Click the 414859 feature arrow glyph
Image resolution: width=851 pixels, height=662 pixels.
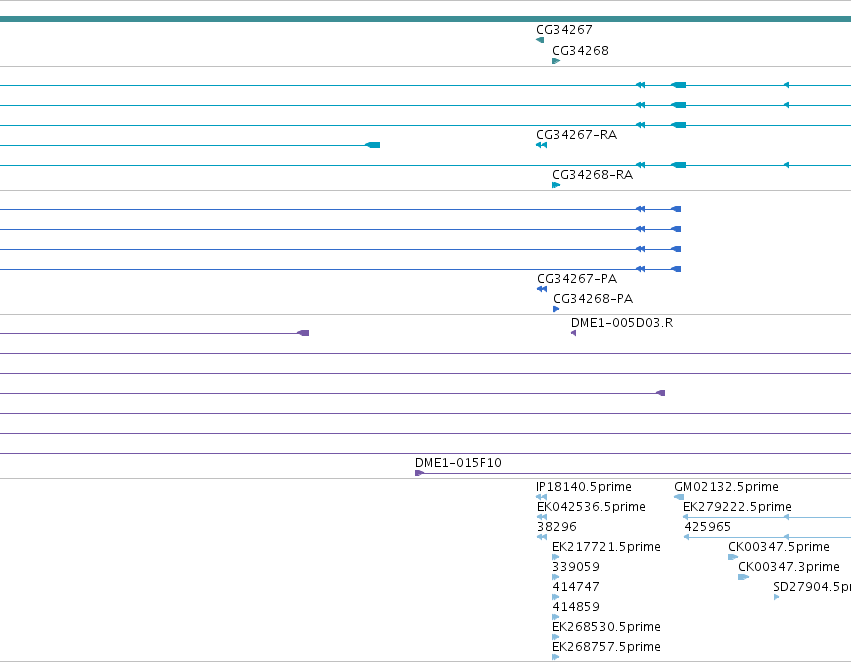(556, 618)
